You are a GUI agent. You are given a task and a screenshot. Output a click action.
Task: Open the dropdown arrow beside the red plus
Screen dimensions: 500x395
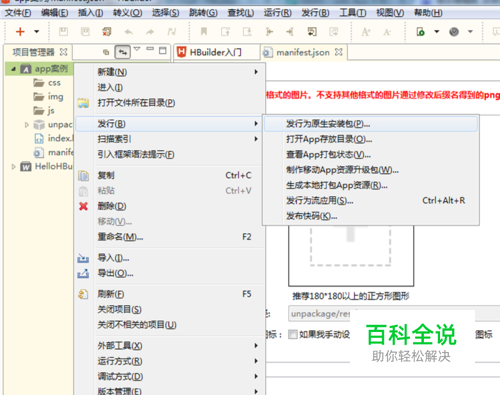click(x=37, y=32)
